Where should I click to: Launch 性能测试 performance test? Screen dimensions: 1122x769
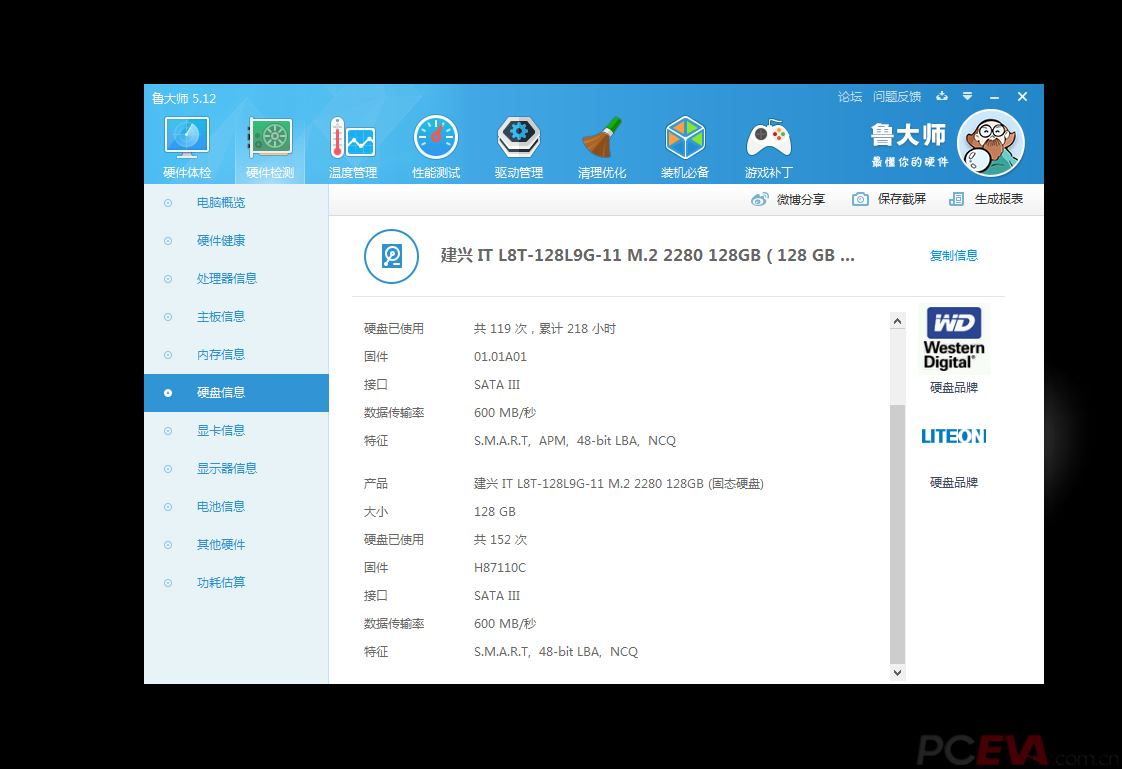(436, 147)
